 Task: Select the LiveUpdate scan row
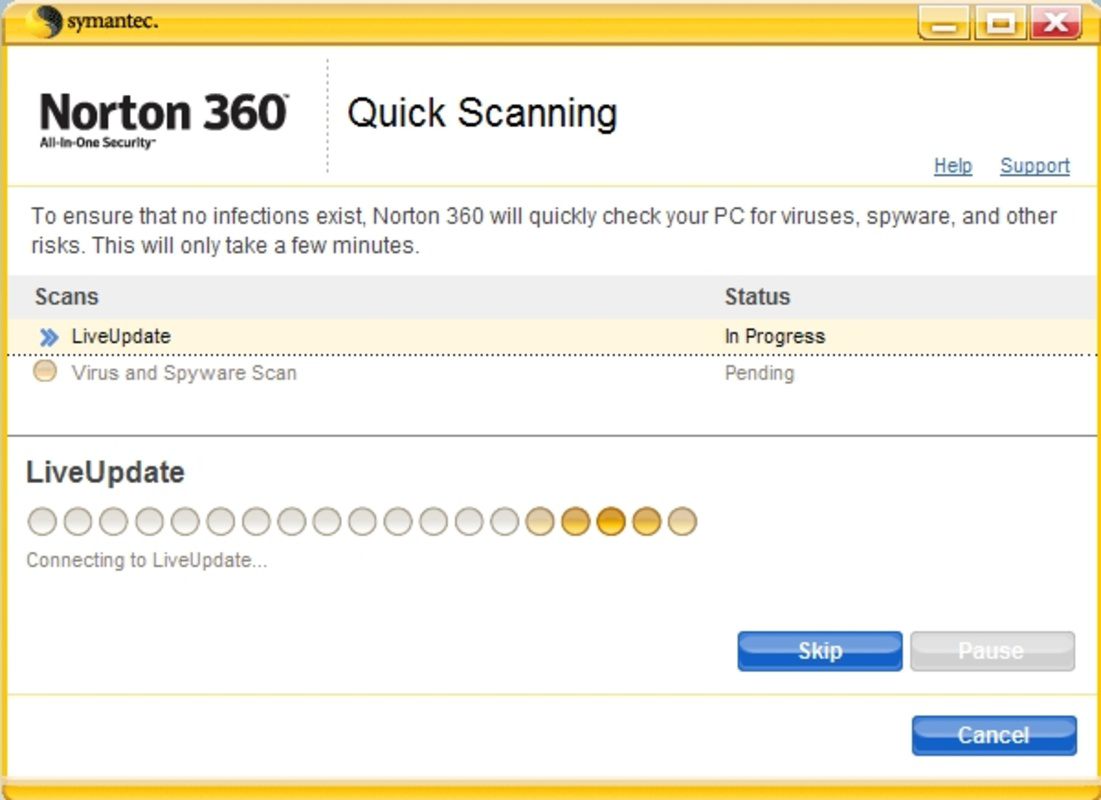coord(552,336)
